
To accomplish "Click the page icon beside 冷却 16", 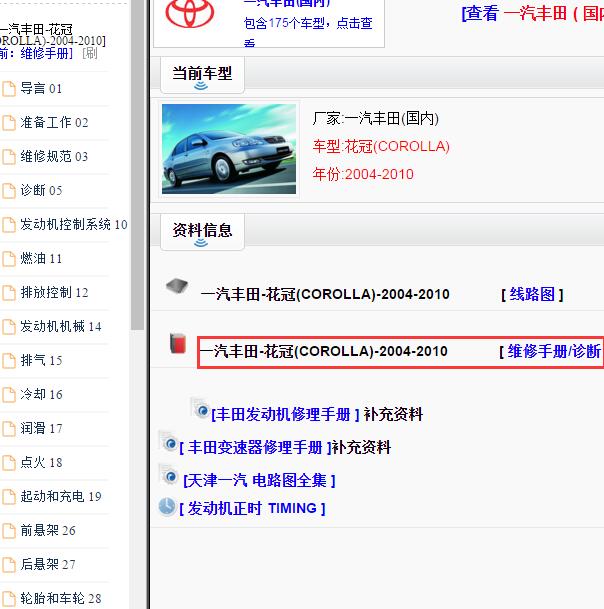I will click(x=9, y=395).
